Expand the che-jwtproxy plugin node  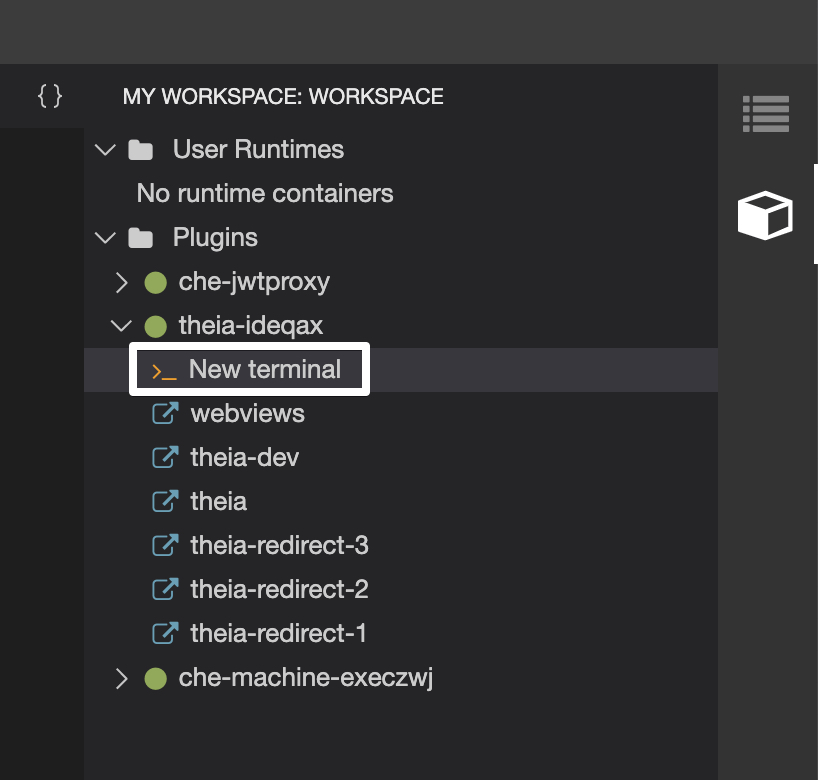click(x=121, y=281)
